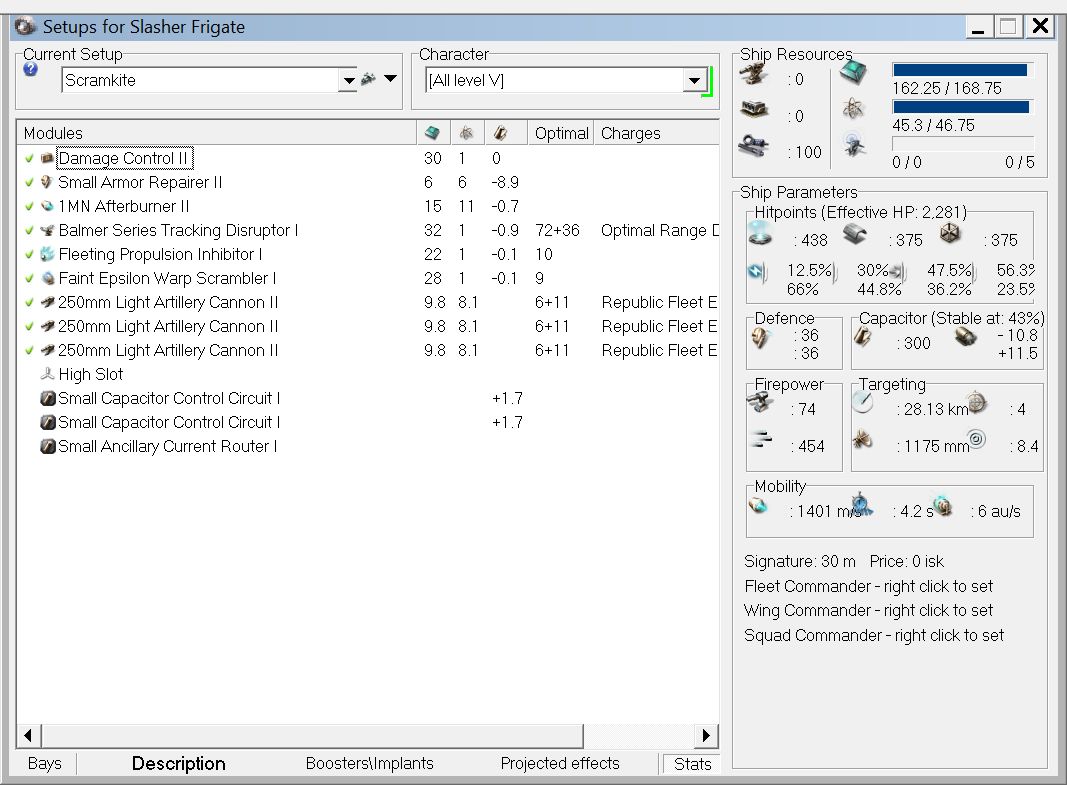Image resolution: width=1067 pixels, height=785 pixels.
Task: Click the warp speed icon
Action: click(x=942, y=505)
